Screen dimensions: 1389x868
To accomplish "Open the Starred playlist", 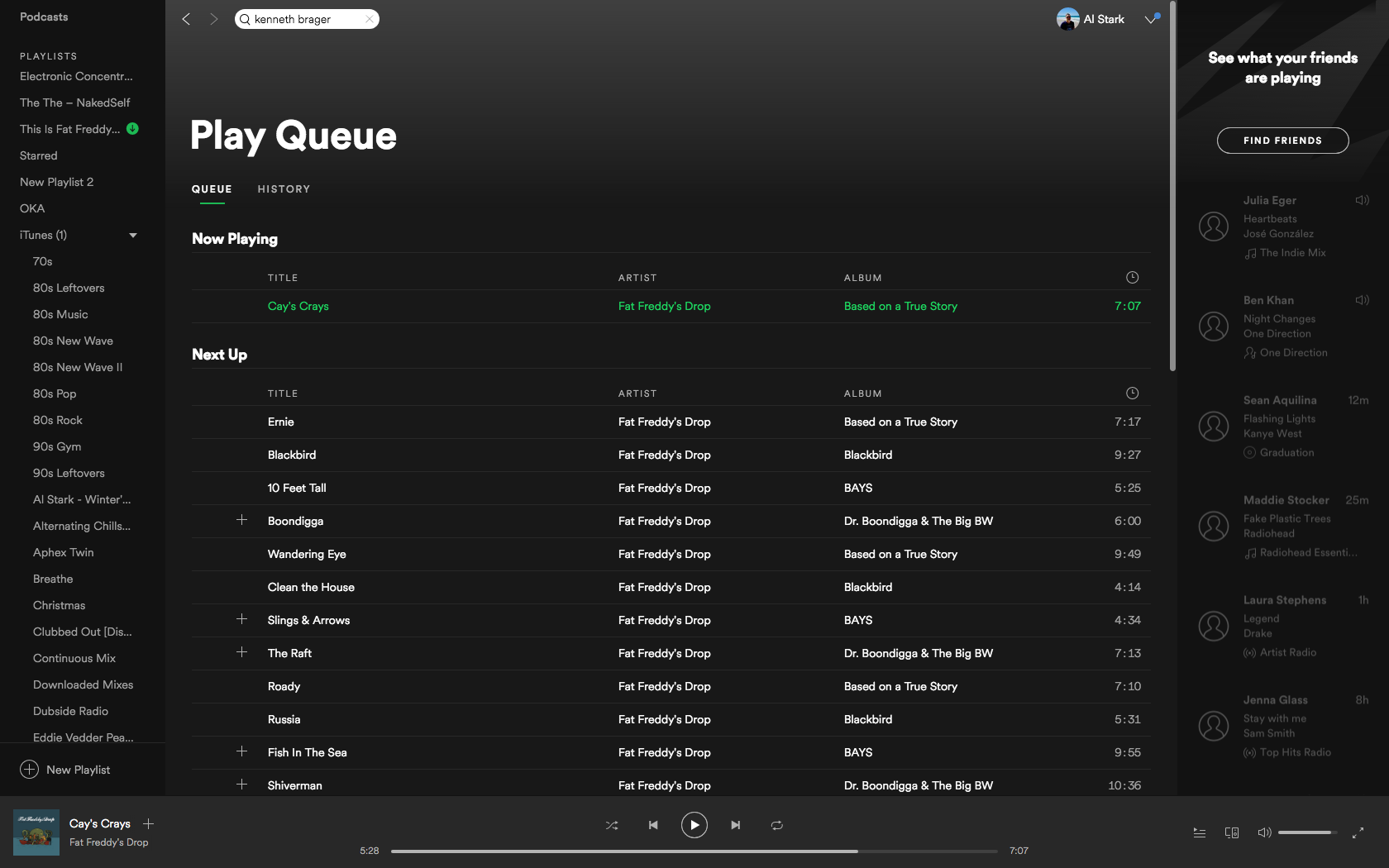I will [39, 155].
